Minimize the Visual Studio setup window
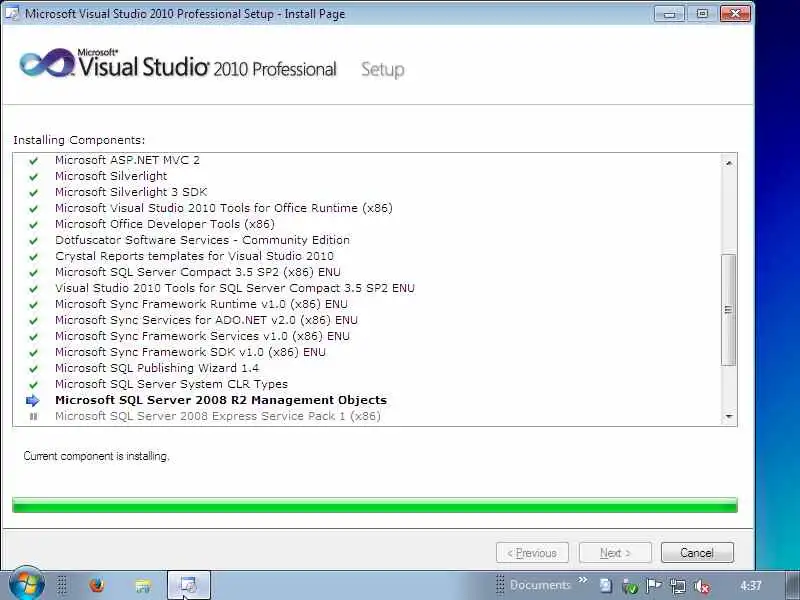This screenshot has height=600, width=800. click(x=669, y=14)
